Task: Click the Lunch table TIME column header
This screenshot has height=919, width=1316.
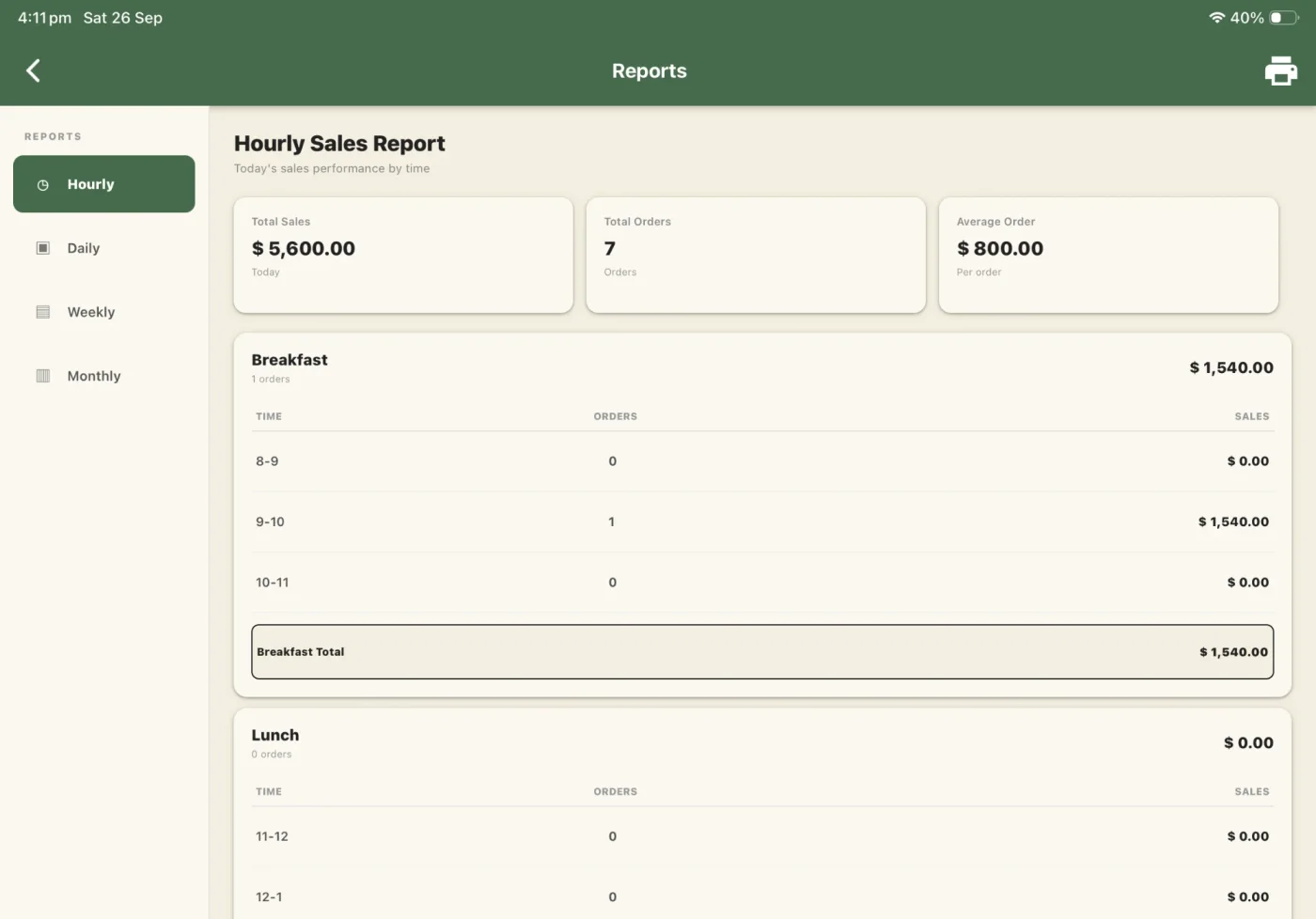Action: pos(269,791)
